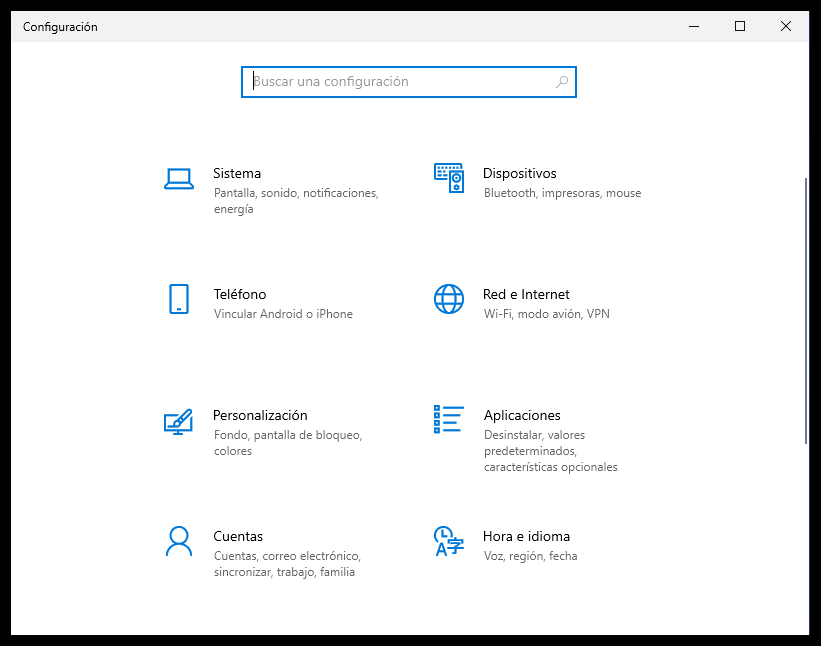
Task: Go to the Aplicaciones settings title
Action: click(522, 415)
